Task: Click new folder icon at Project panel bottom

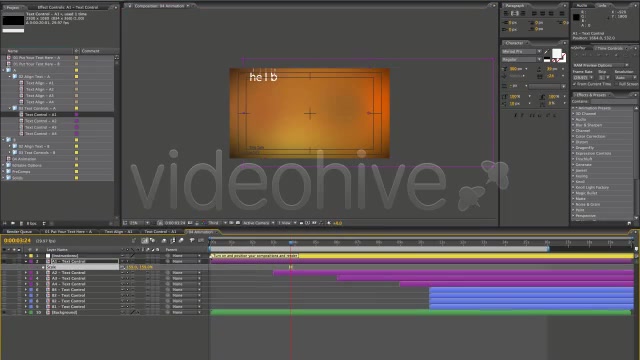Action: [x=13, y=223]
